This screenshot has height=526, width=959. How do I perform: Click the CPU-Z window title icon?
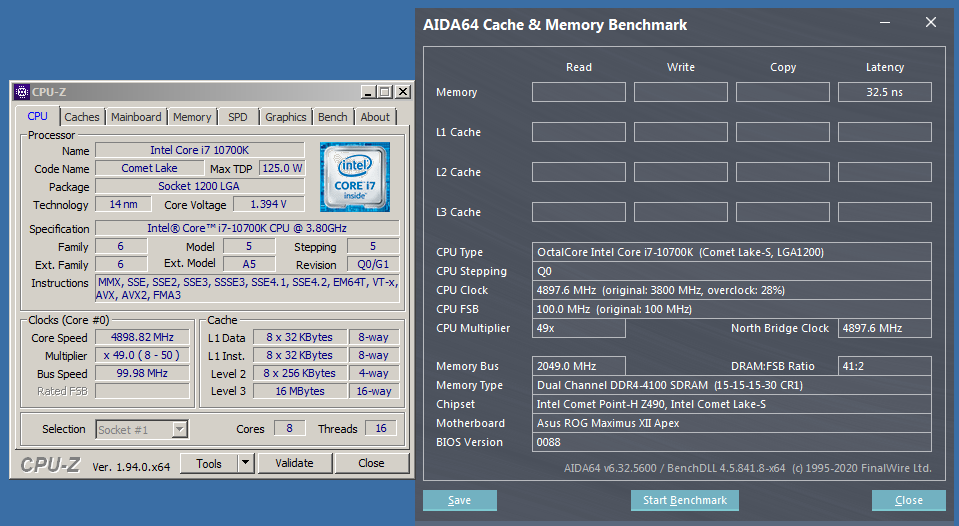pyautogui.click(x=22, y=92)
